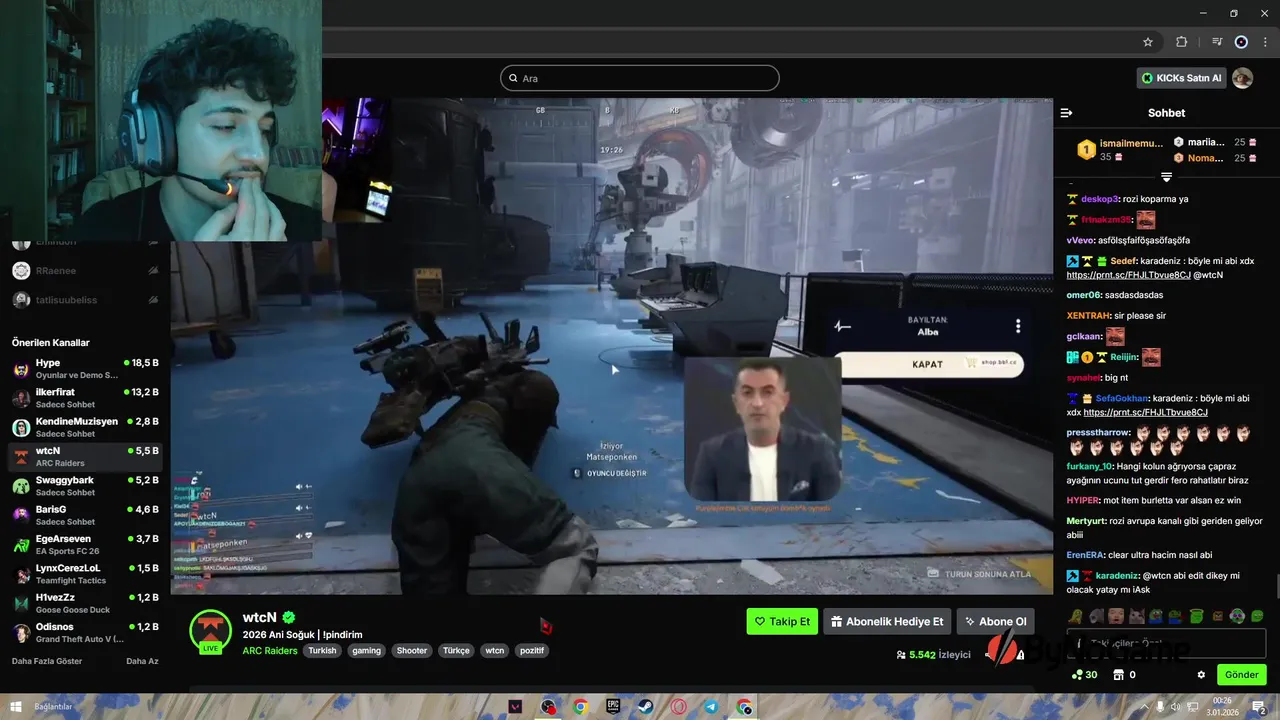
Task: Open the user profile avatar menu
Action: [1242, 78]
